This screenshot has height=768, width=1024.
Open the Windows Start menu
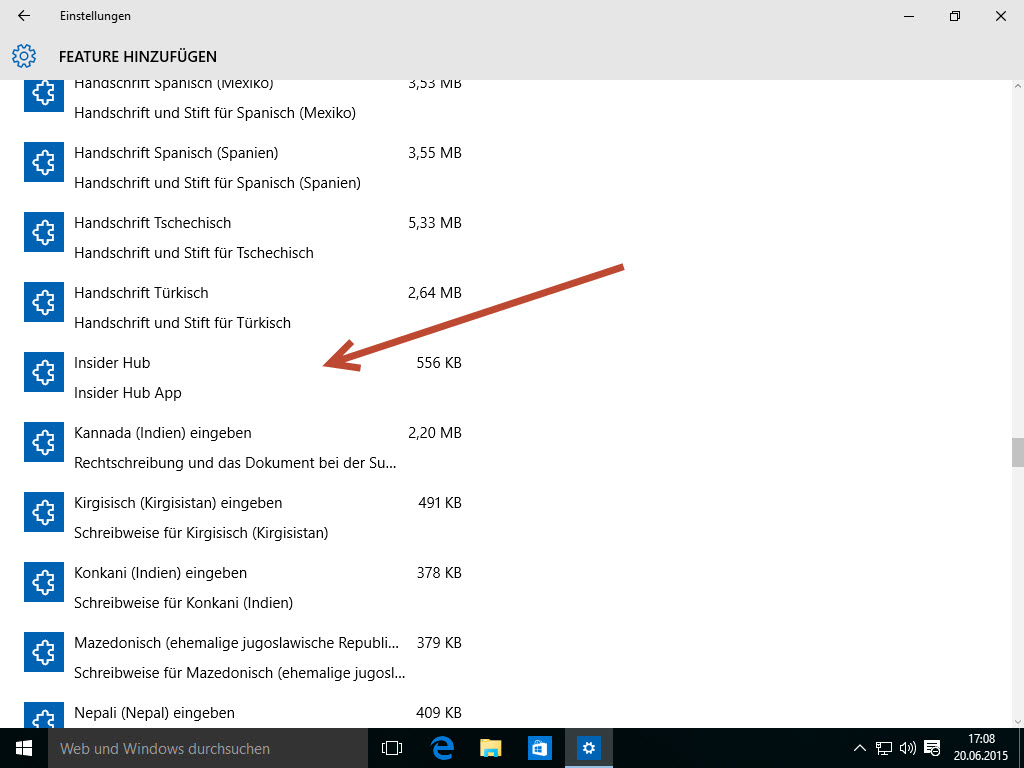pyautogui.click(x=24, y=748)
